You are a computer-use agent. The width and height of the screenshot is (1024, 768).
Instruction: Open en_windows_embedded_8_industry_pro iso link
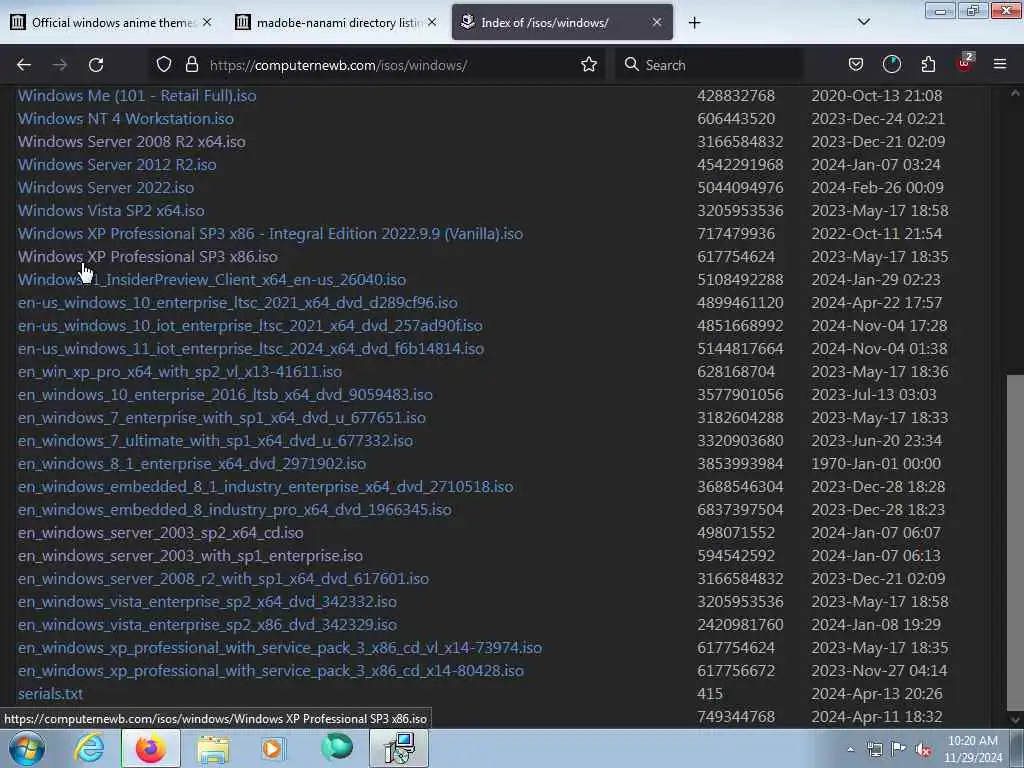(234, 509)
